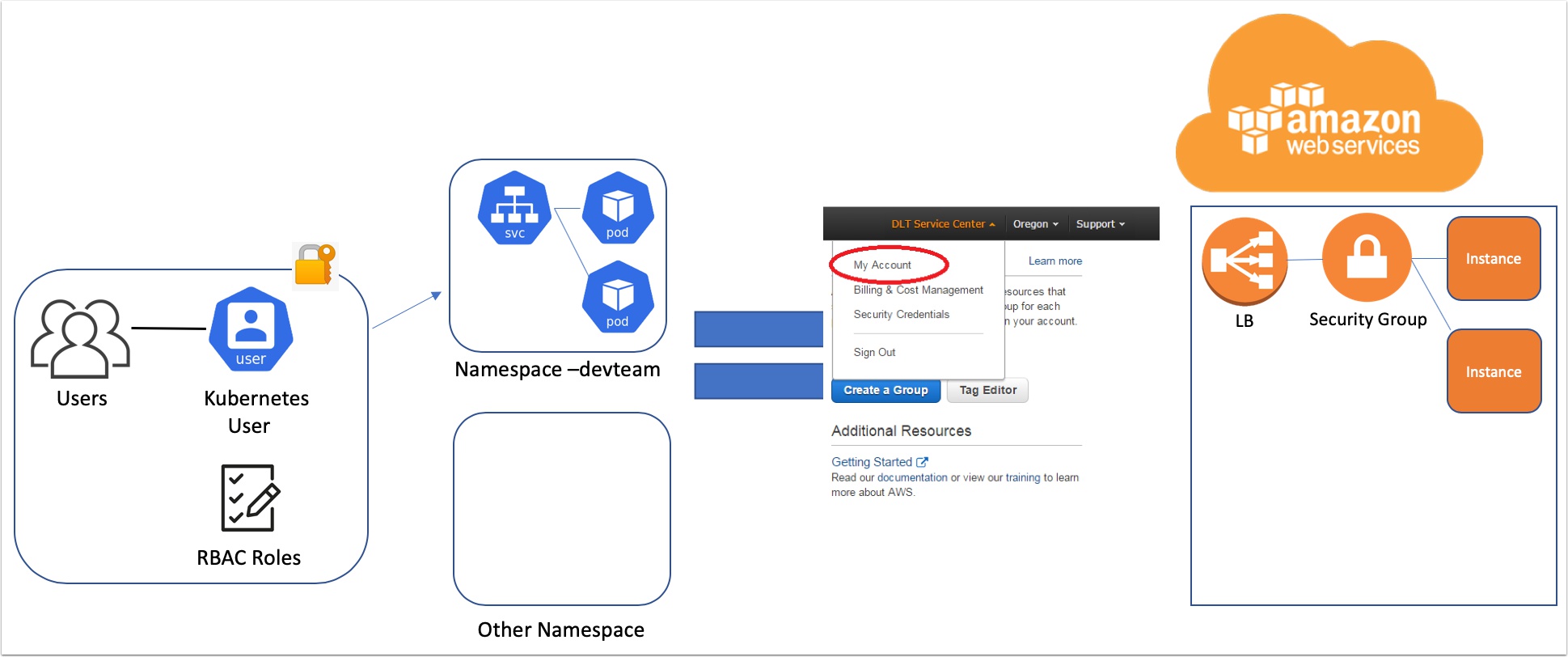Select the lower Instance box
Image resolution: width=1568 pixels, height=657 pixels.
[x=1494, y=371]
